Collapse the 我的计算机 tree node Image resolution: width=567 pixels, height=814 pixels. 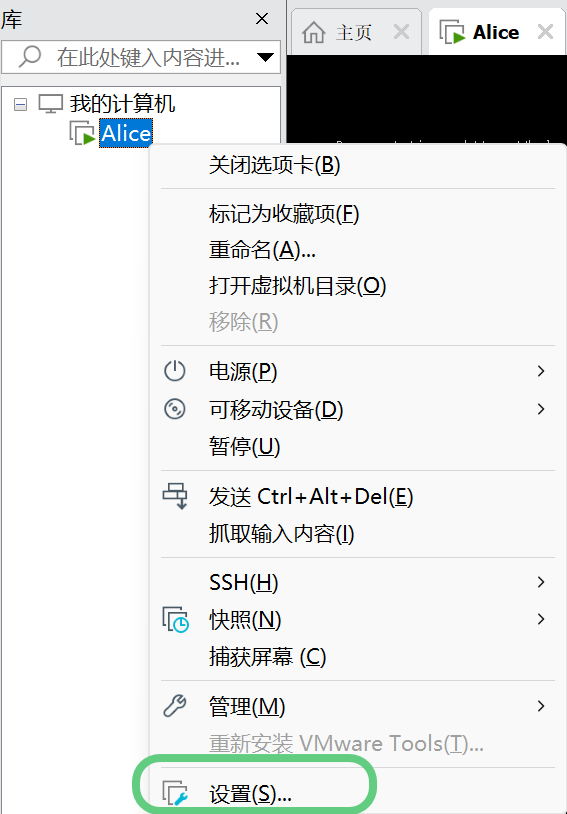20,105
